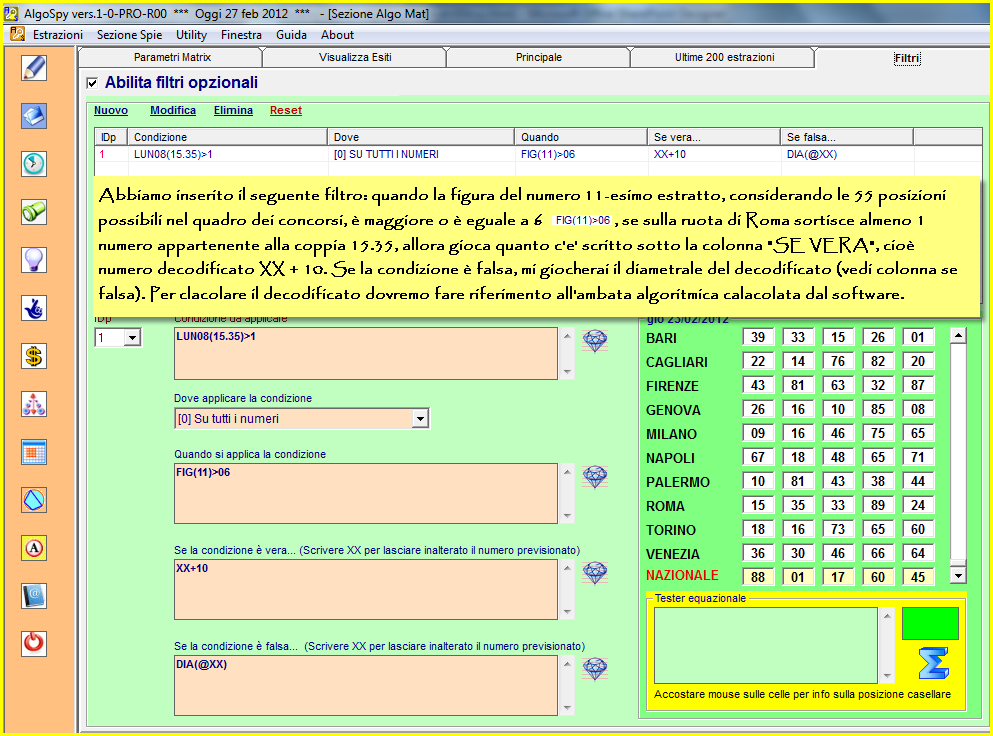This screenshot has height=736, width=993.
Task: Click the first NAZIONALE number cell, 88
Action: pyautogui.click(x=758, y=577)
